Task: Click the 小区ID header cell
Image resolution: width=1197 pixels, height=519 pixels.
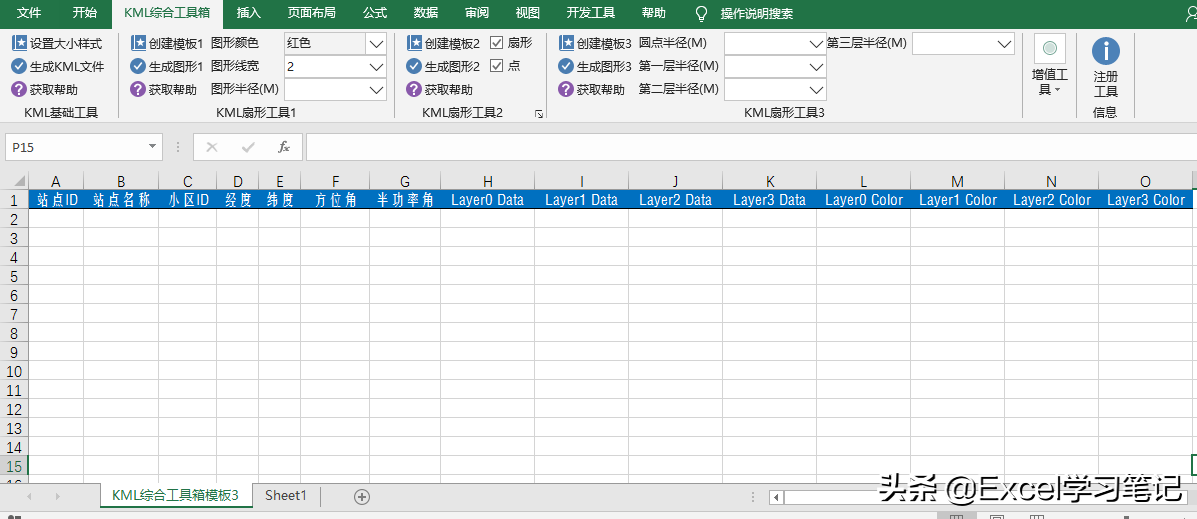Action: pos(188,199)
